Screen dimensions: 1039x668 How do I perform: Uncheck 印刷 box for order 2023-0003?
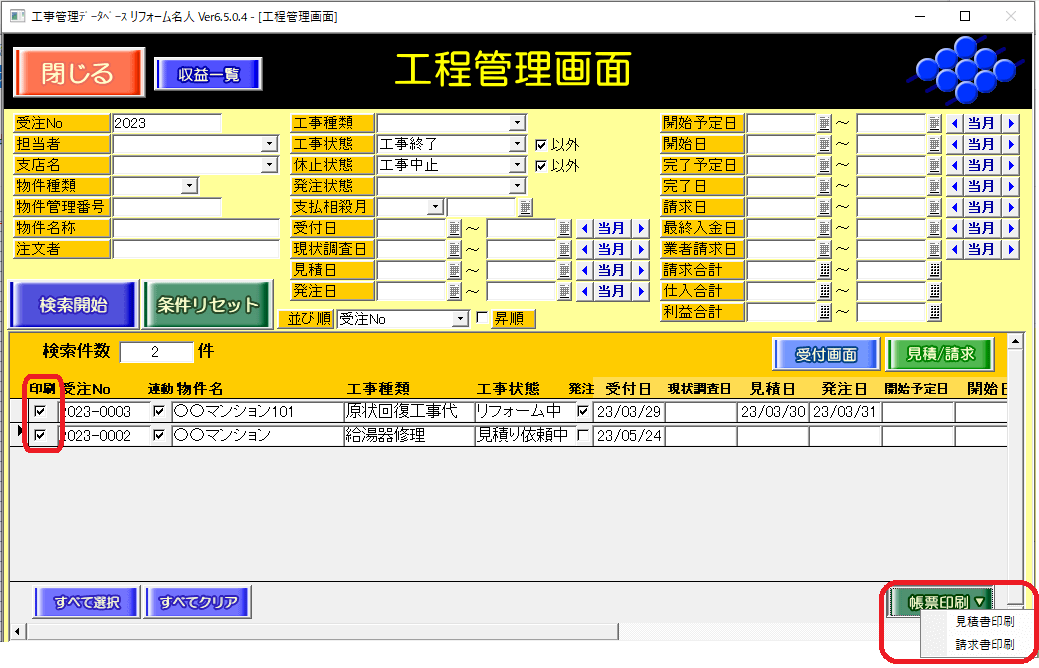click(x=40, y=411)
